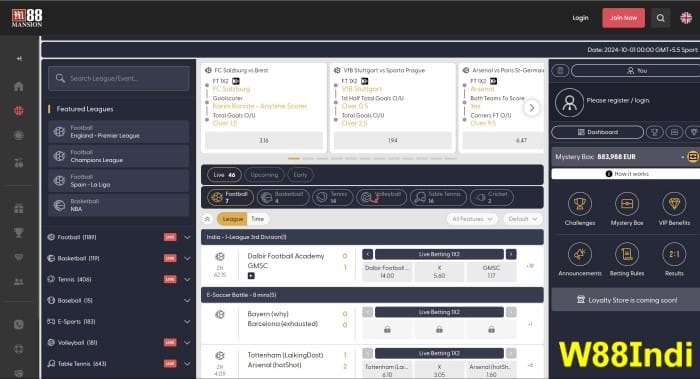The height and width of the screenshot is (379, 700).
Task: Click the search magnifier icon in header
Action: click(660, 18)
